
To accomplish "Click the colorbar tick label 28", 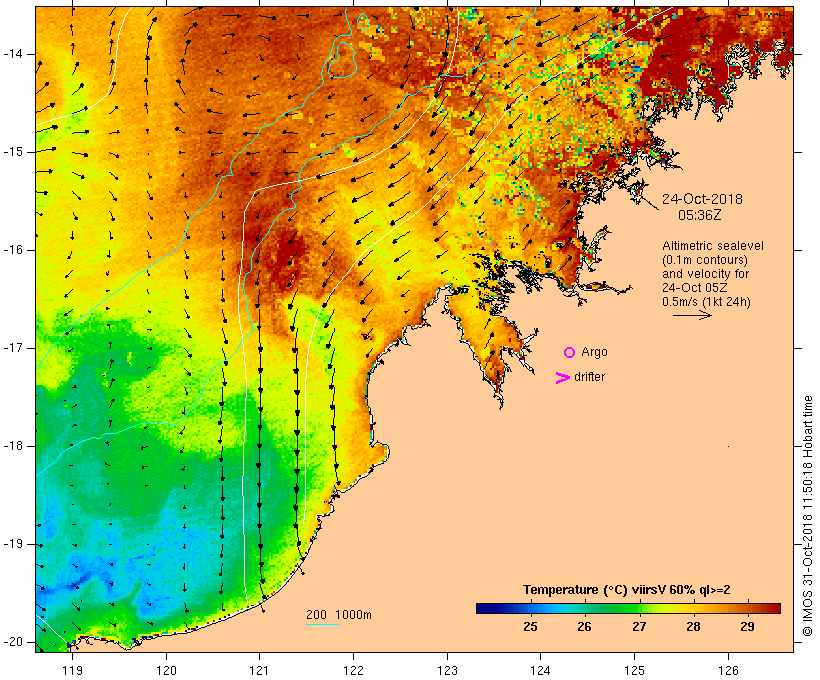I will pyautogui.click(x=693, y=627).
